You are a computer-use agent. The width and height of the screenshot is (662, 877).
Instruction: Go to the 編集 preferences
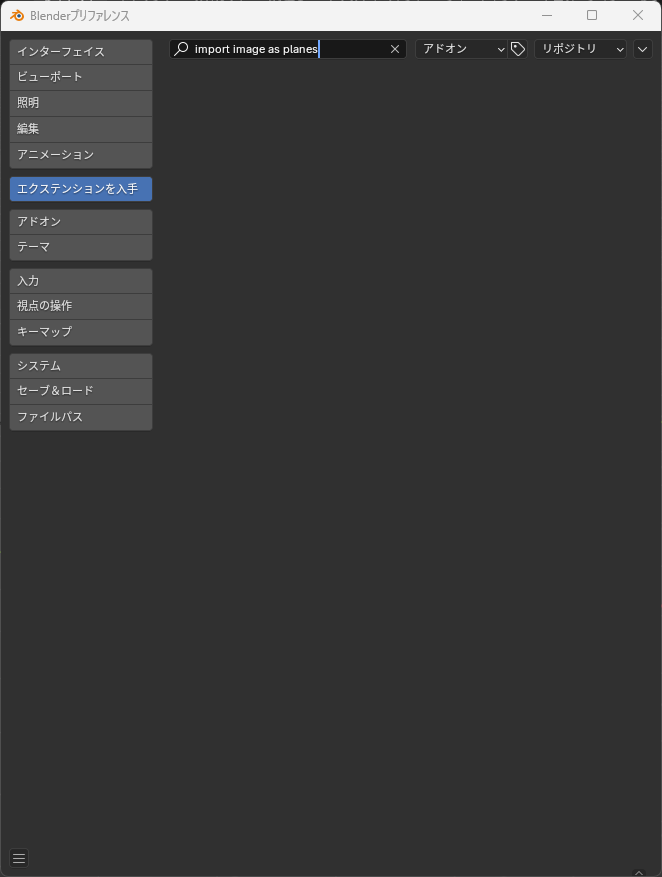pyautogui.click(x=81, y=129)
